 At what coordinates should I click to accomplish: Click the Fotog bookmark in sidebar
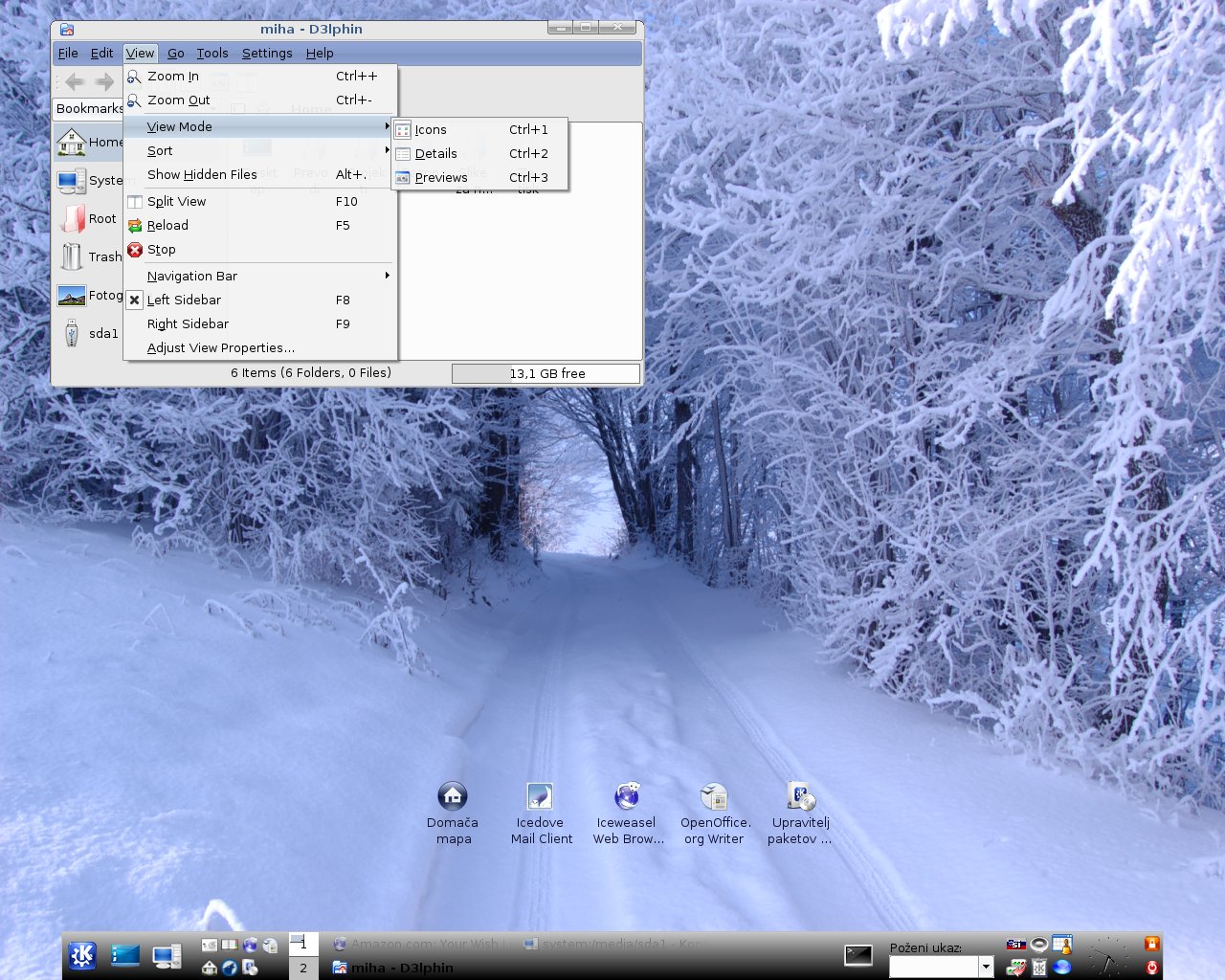(x=90, y=296)
